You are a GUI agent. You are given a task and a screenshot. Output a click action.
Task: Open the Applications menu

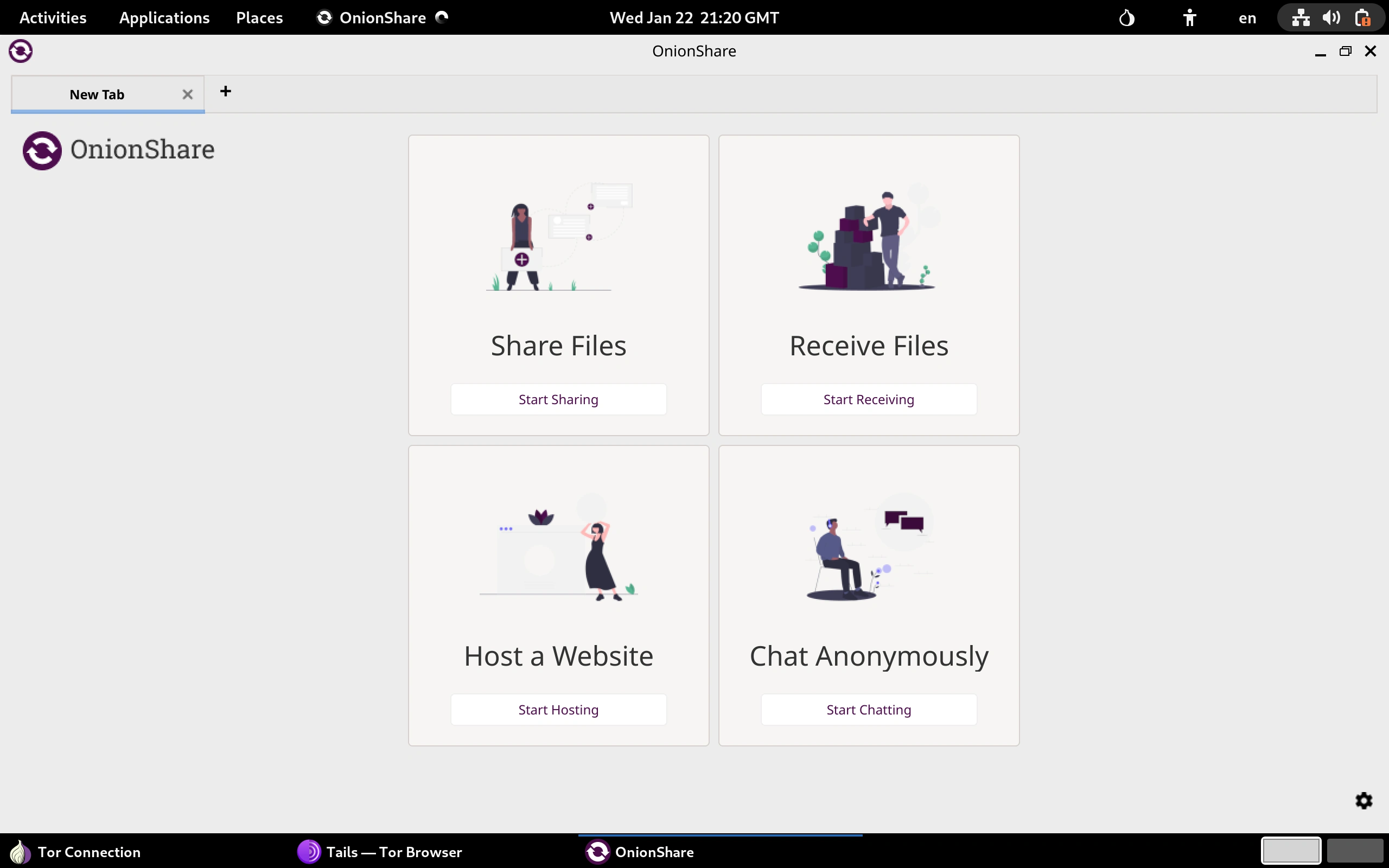pos(164,17)
